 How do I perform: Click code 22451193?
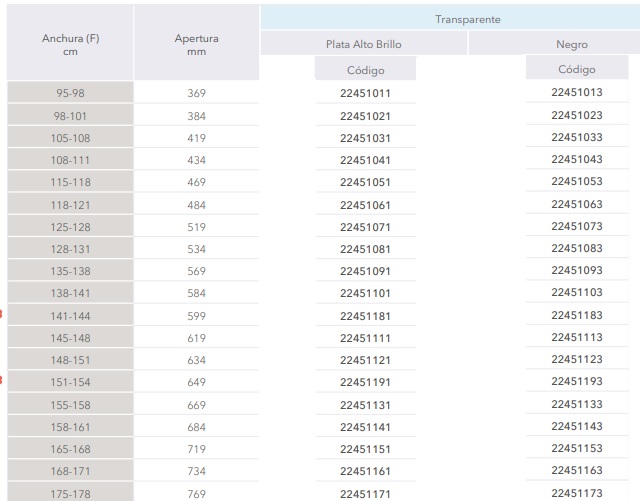click(x=577, y=381)
